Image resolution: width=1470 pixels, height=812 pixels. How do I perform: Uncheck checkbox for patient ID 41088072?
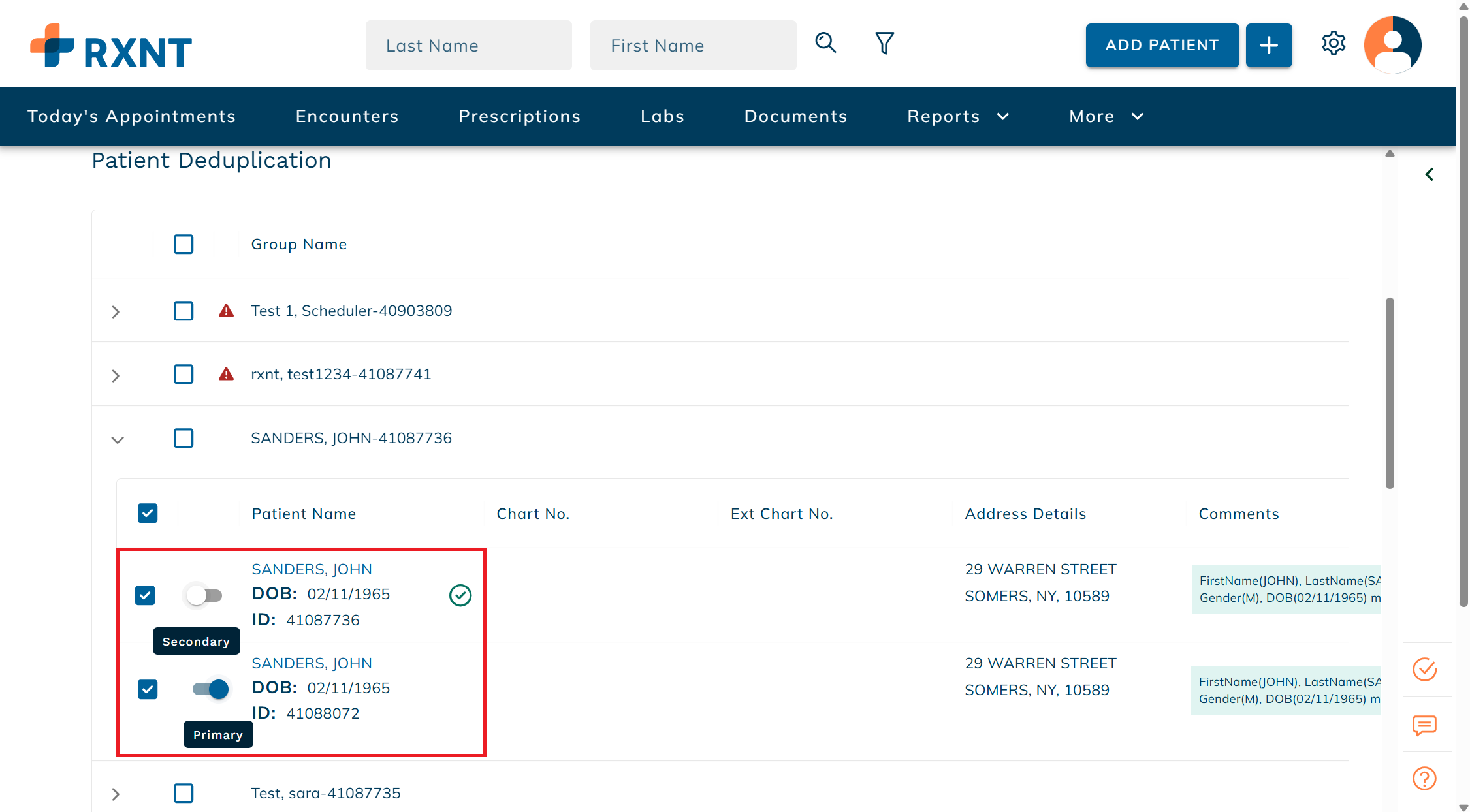click(148, 689)
